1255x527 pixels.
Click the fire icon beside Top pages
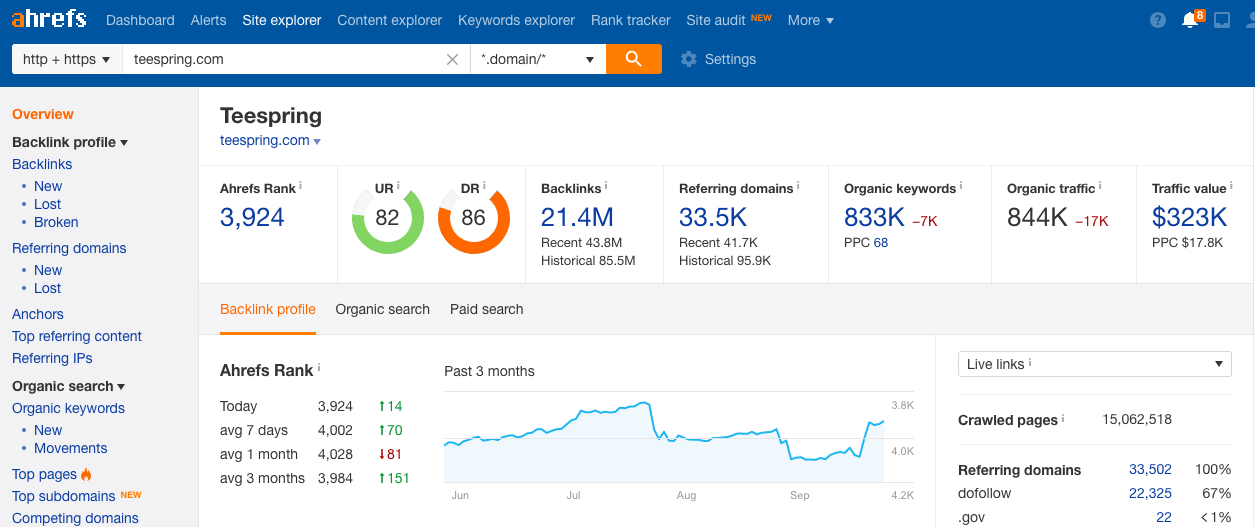click(x=86, y=474)
